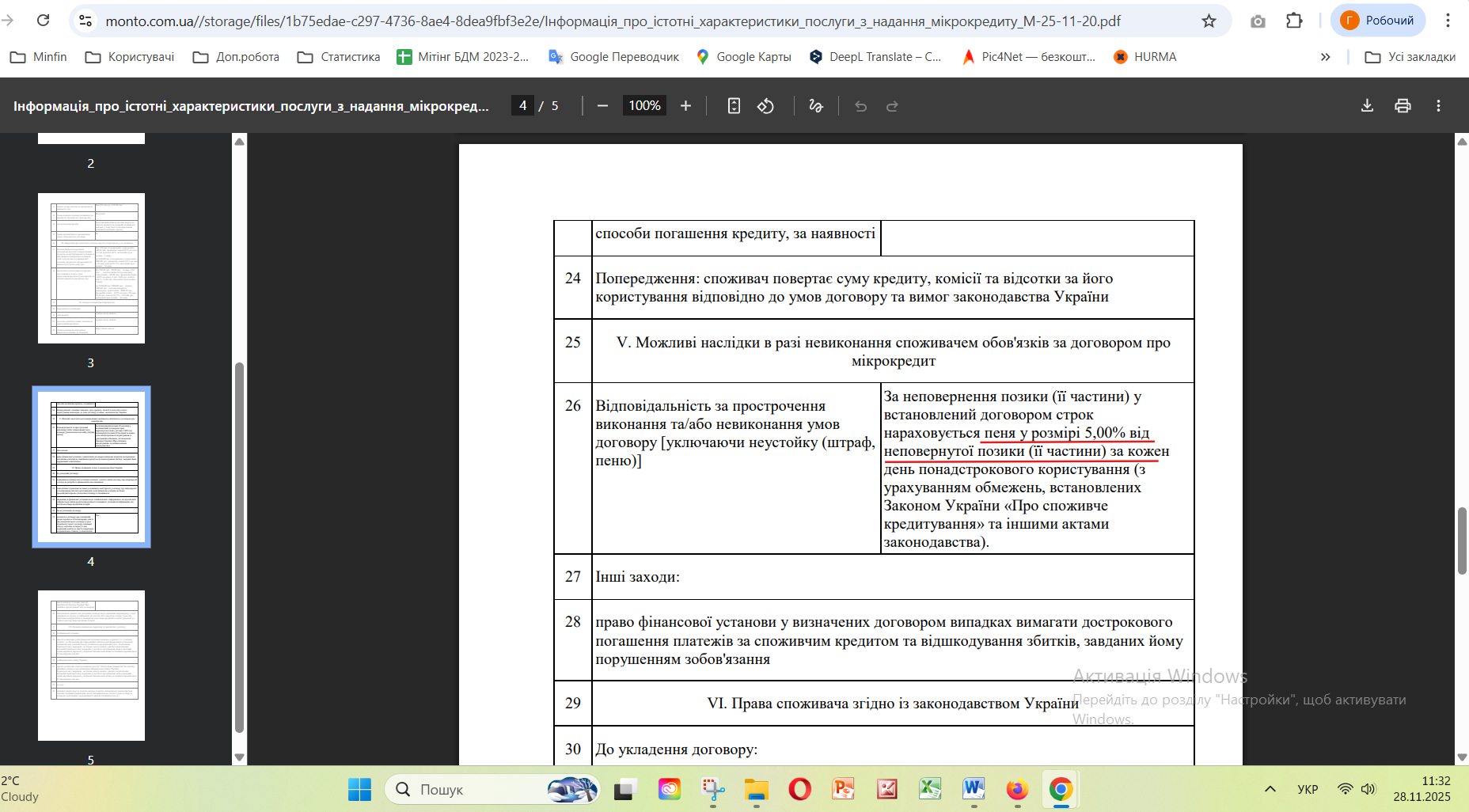Open Word from taskbar

pyautogui.click(x=974, y=789)
